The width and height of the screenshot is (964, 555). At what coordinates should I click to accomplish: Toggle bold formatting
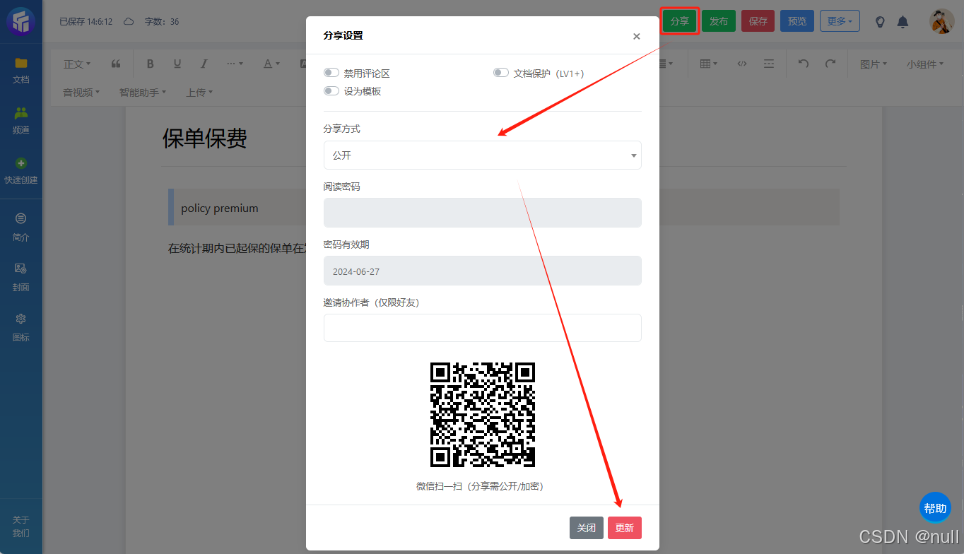(x=150, y=64)
